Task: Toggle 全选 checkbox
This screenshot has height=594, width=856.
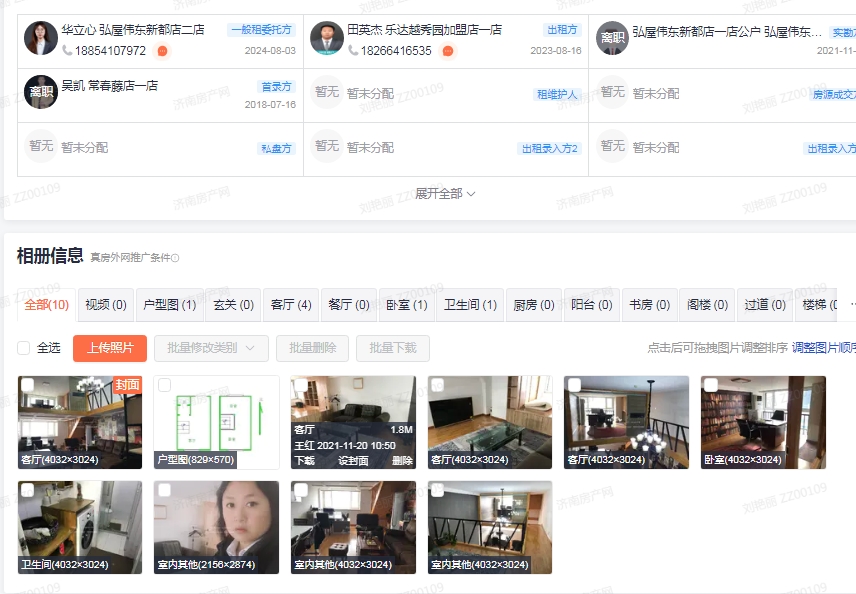Action: click(x=23, y=348)
